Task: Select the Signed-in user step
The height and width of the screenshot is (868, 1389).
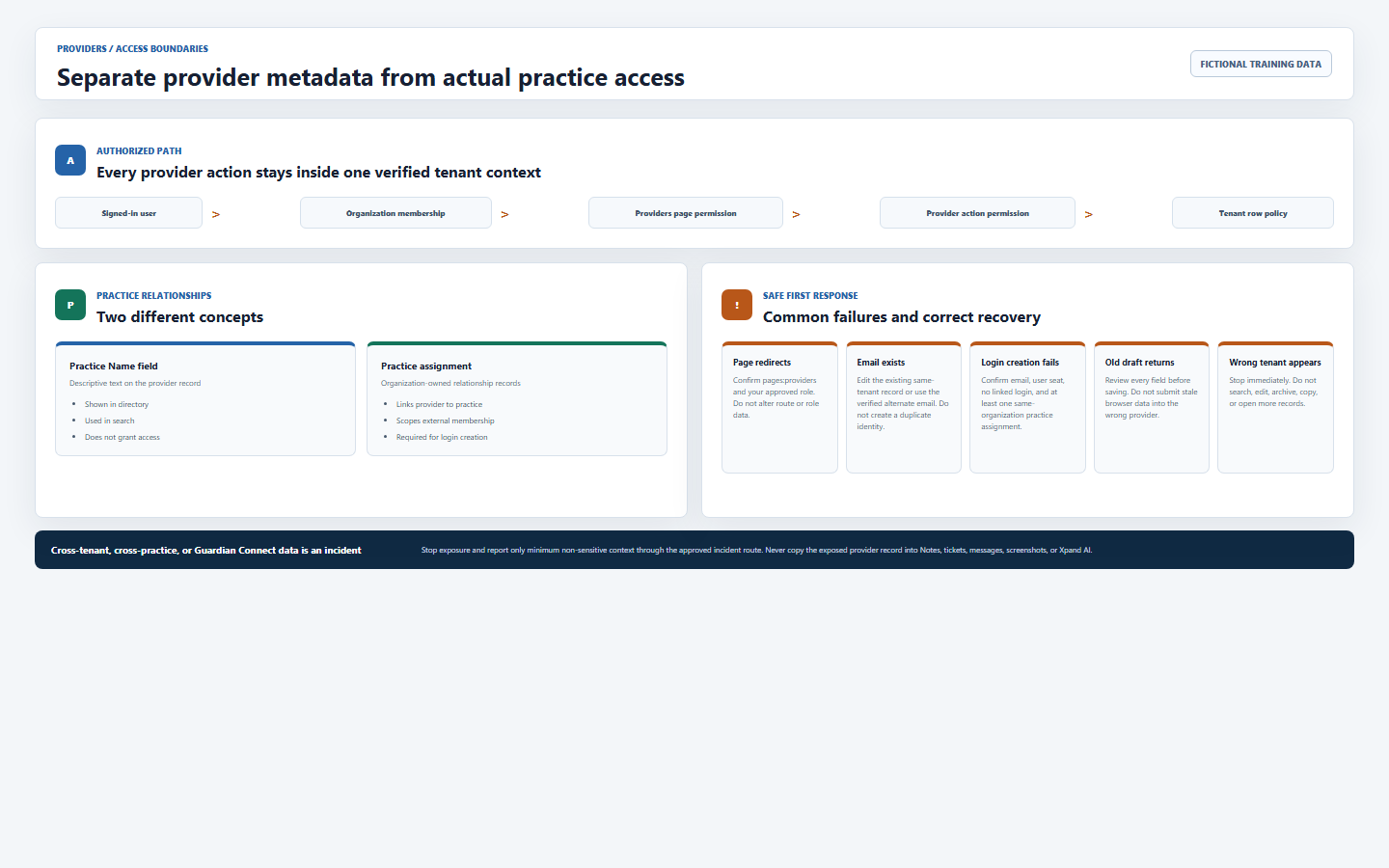Action: point(128,213)
